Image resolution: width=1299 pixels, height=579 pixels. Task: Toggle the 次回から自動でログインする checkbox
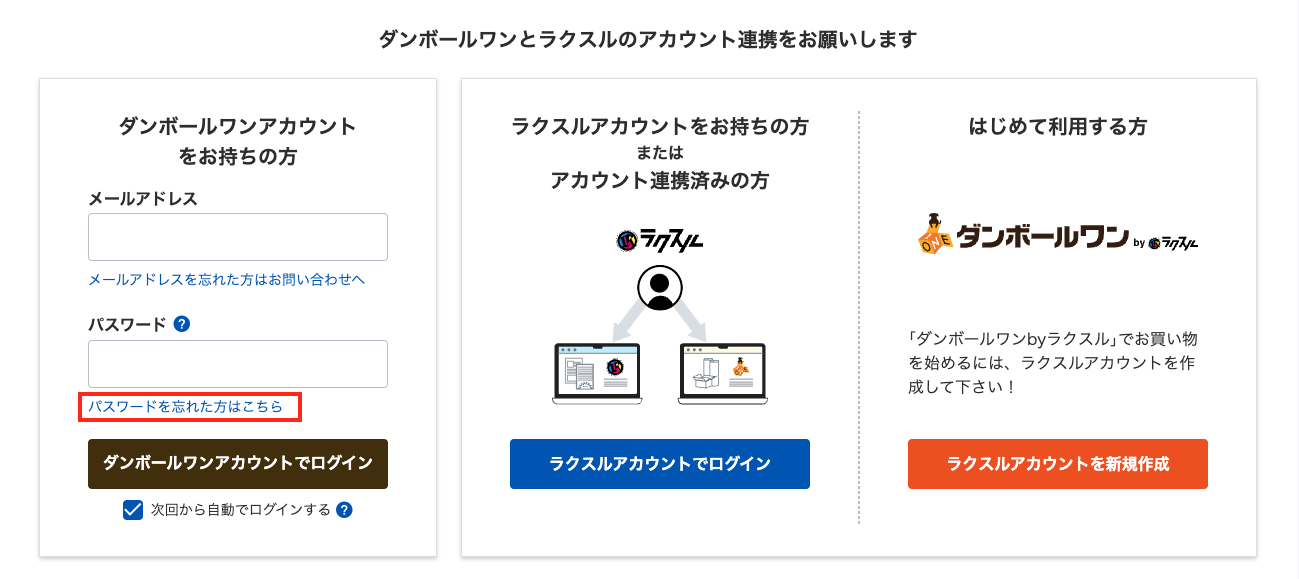coord(133,510)
